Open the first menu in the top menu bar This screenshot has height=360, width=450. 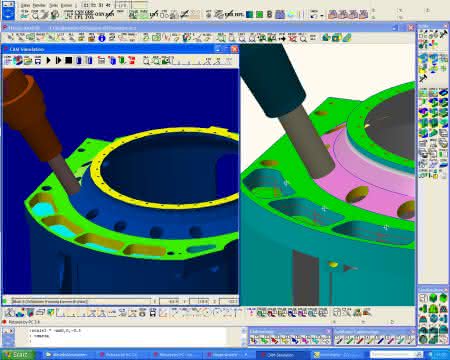point(25,5)
